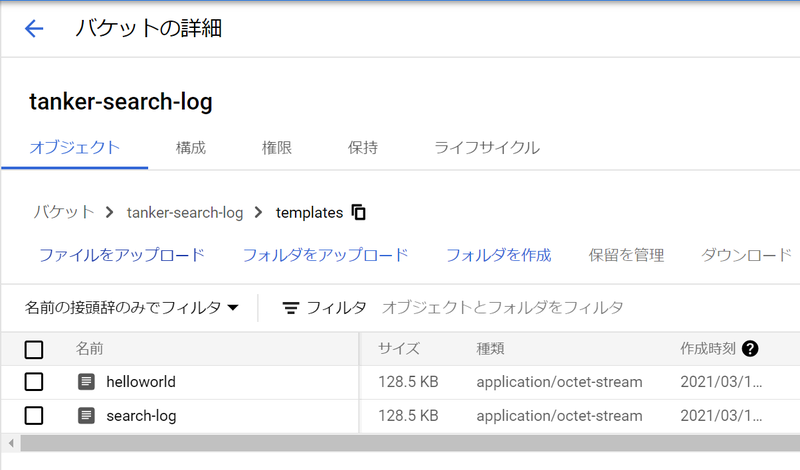Click the filter lines icon
Image resolution: width=800 pixels, height=470 pixels.
tap(291, 308)
